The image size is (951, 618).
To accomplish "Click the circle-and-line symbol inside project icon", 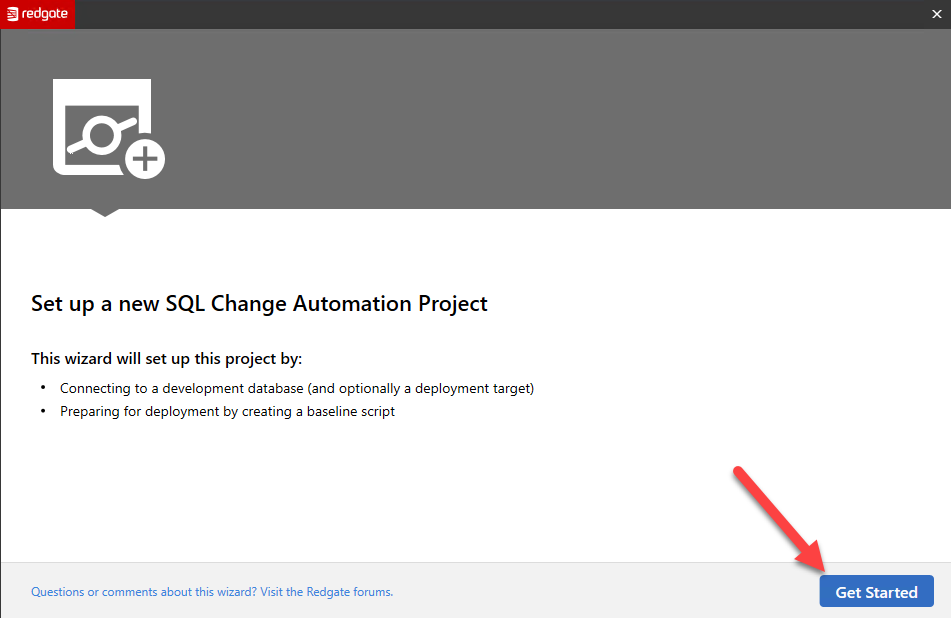I will [x=101, y=133].
